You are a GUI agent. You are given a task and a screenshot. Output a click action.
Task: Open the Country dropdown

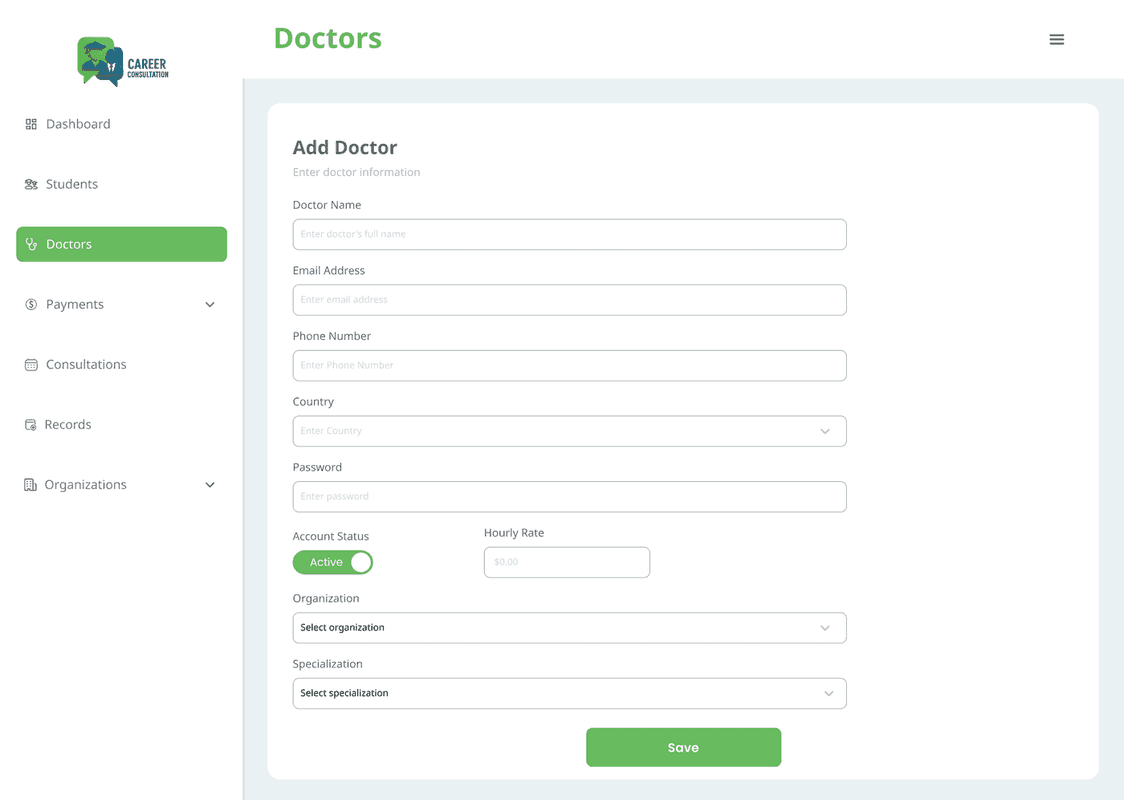569,431
